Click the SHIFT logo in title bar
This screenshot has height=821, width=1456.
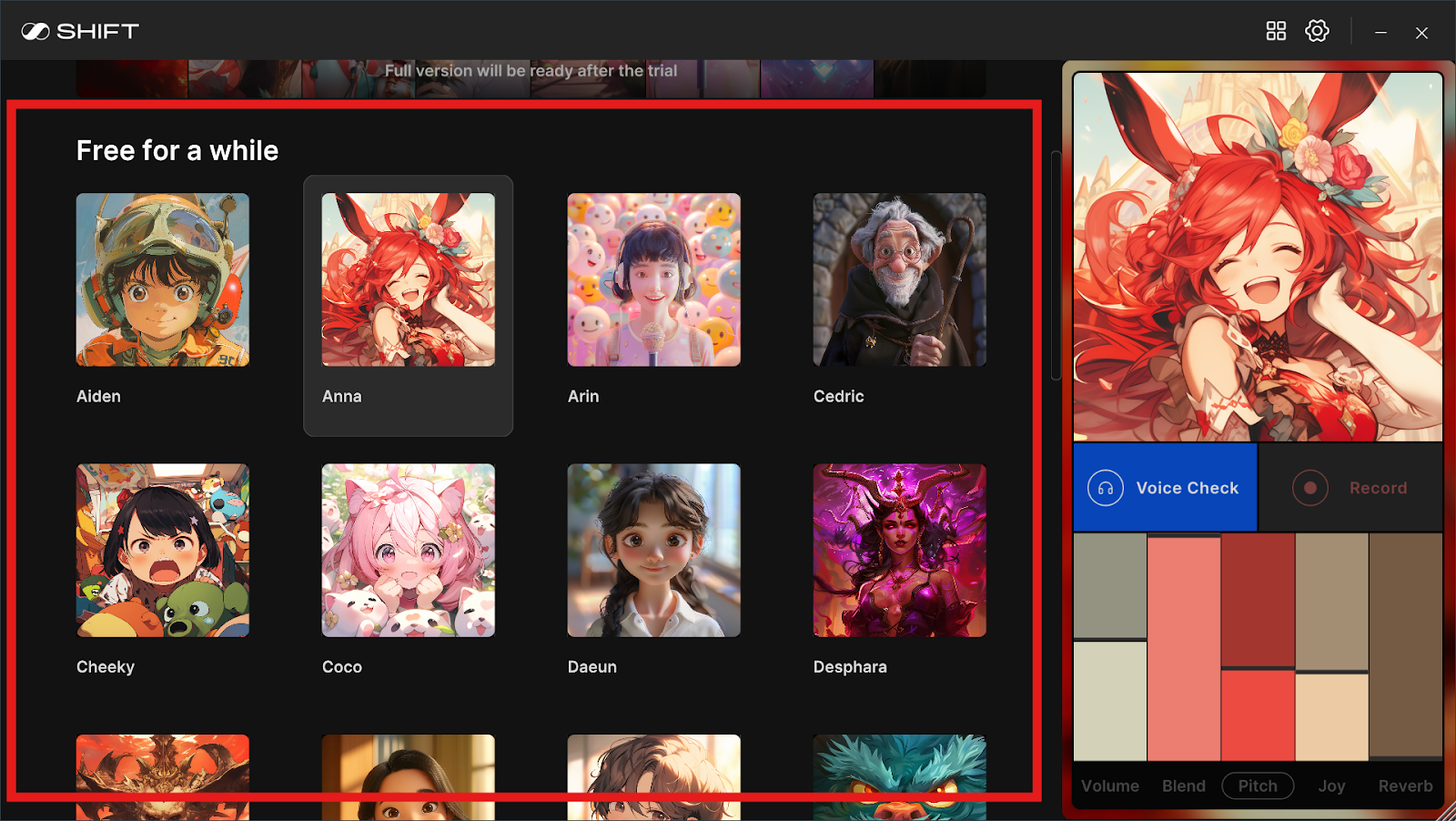click(x=80, y=31)
